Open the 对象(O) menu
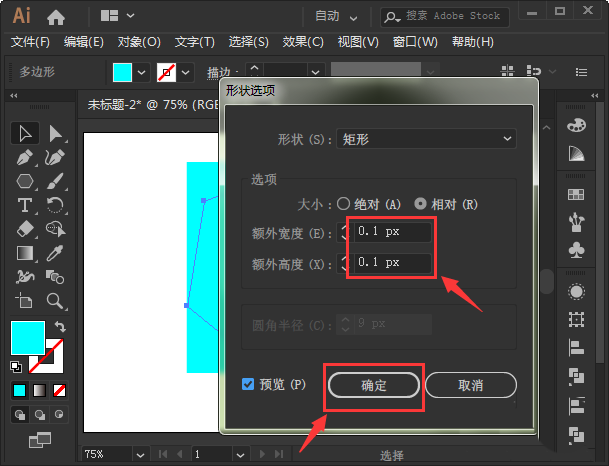The width and height of the screenshot is (609, 466). coord(139,42)
